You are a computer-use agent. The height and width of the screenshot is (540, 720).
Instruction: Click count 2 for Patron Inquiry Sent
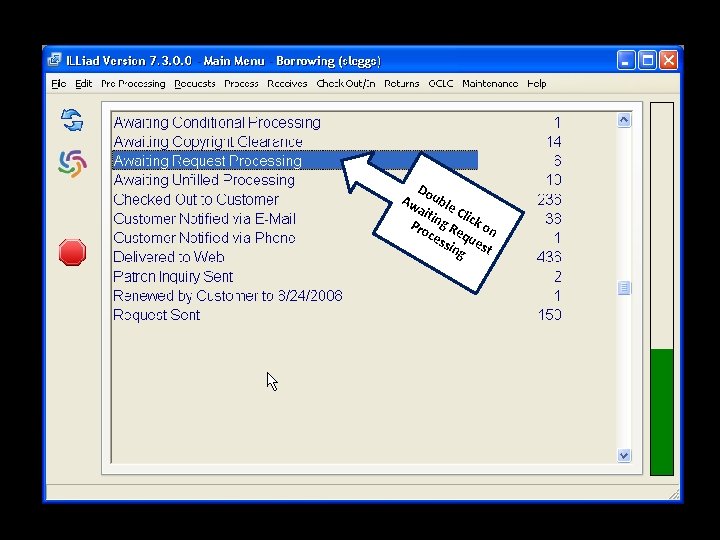coord(557,276)
